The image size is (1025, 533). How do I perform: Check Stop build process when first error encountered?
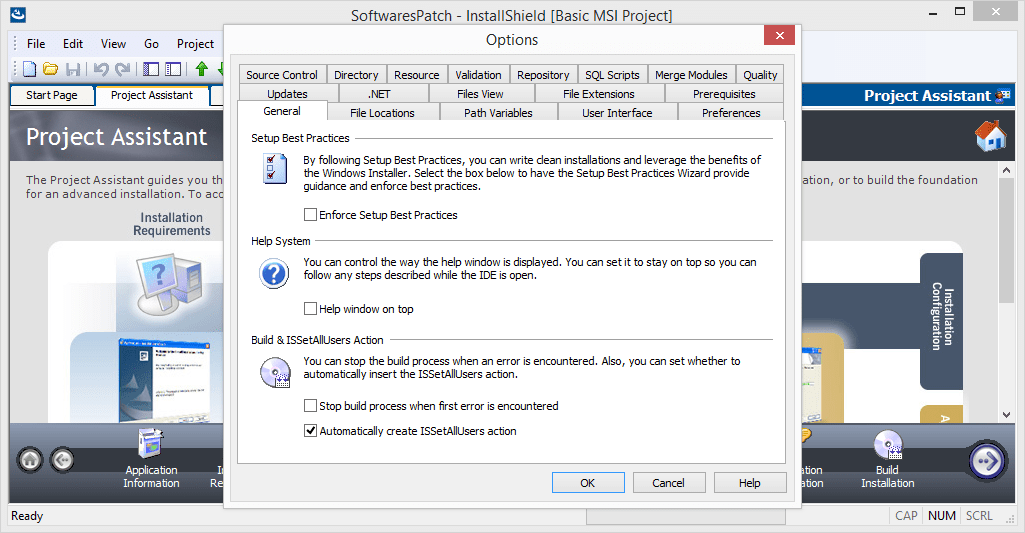coord(311,405)
